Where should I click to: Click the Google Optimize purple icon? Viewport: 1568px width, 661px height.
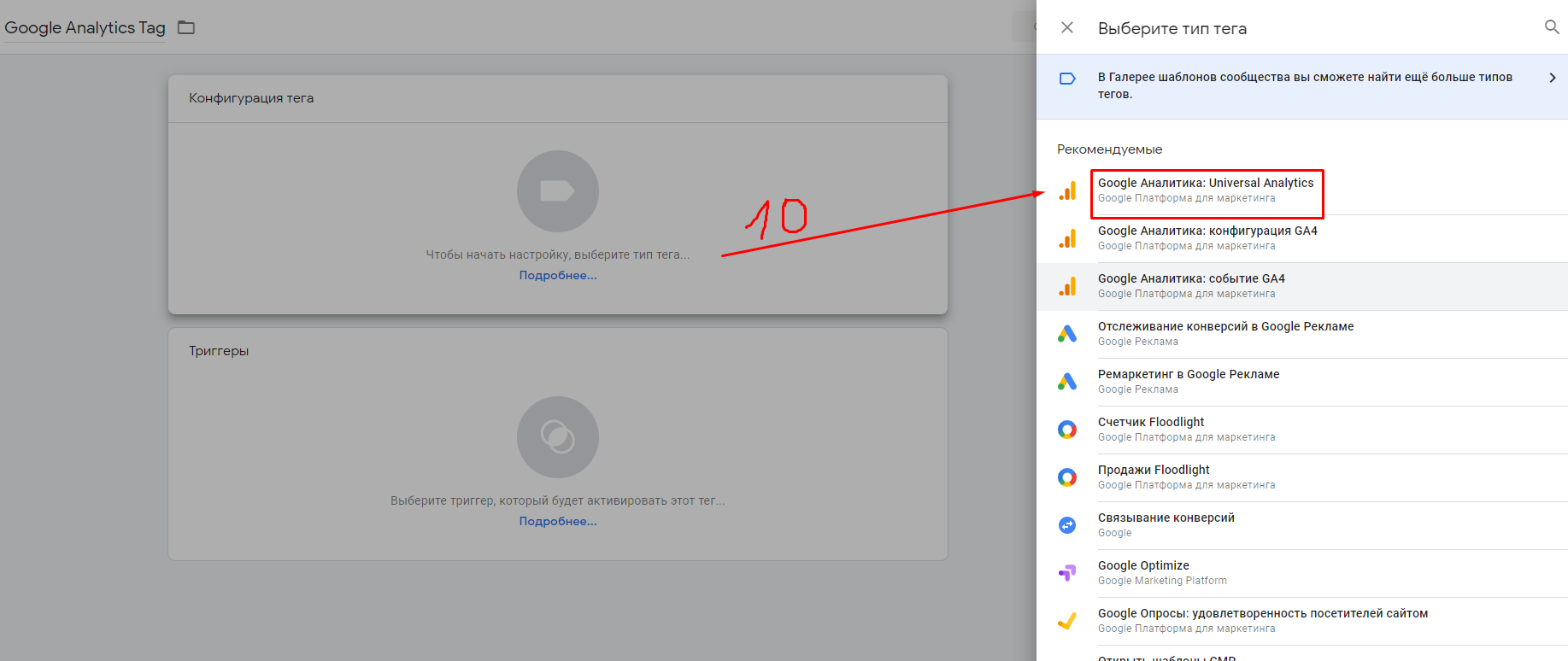point(1067,573)
